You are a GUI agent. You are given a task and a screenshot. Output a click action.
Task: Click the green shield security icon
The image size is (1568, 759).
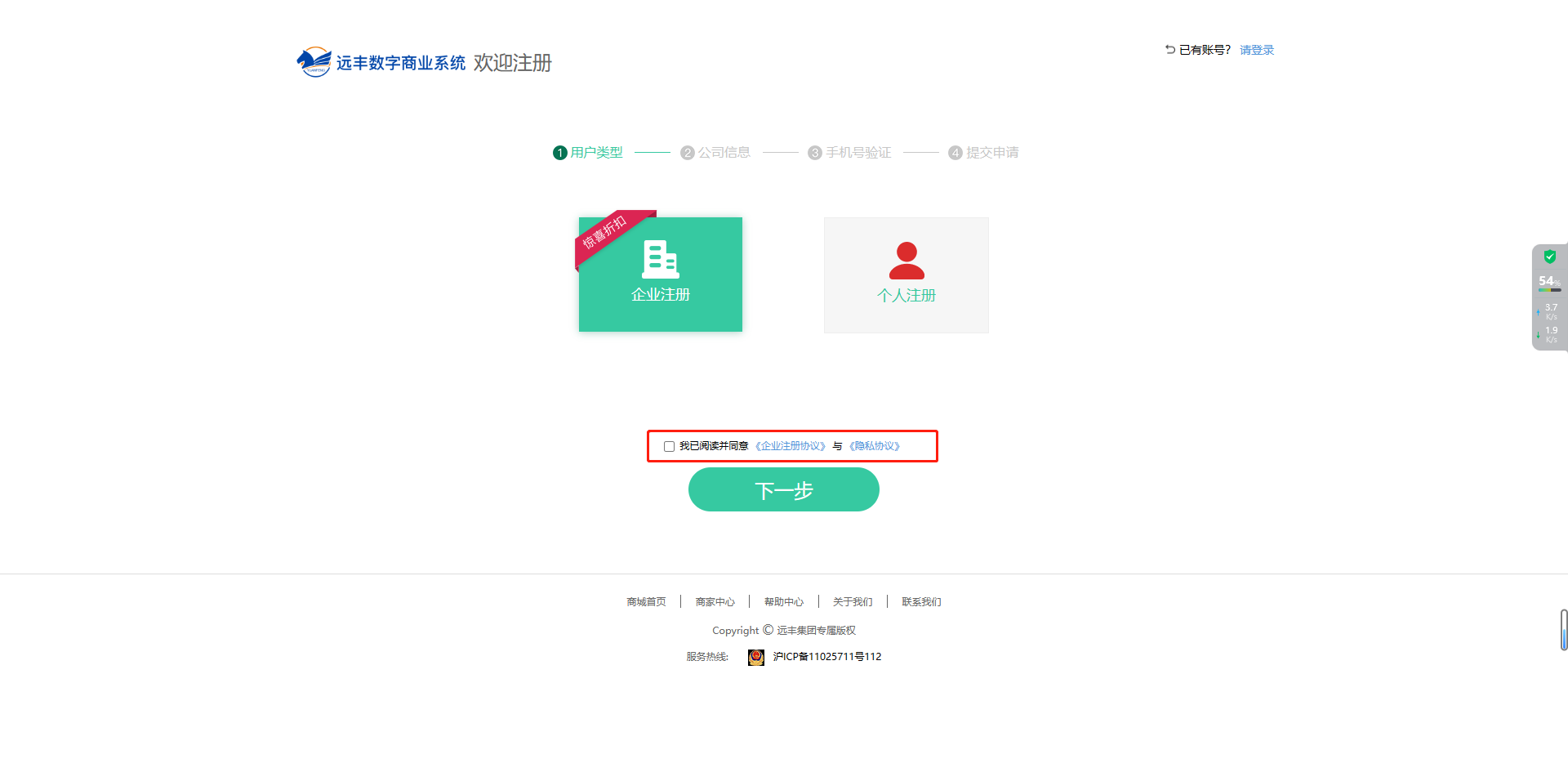pyautogui.click(x=1549, y=257)
